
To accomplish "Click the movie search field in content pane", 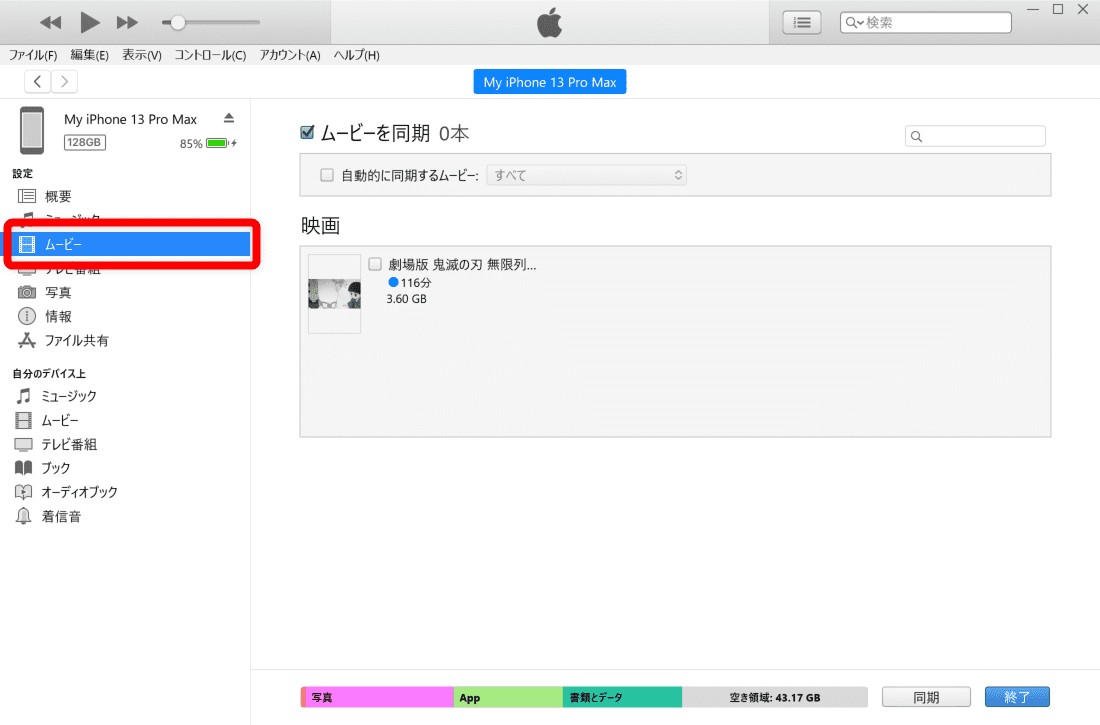I will click(x=975, y=136).
